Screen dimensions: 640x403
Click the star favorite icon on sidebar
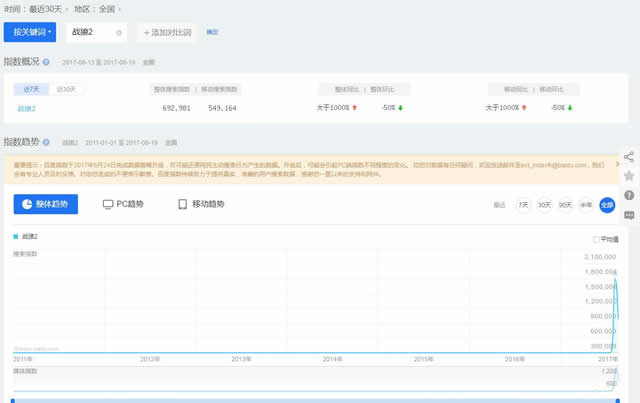click(629, 176)
